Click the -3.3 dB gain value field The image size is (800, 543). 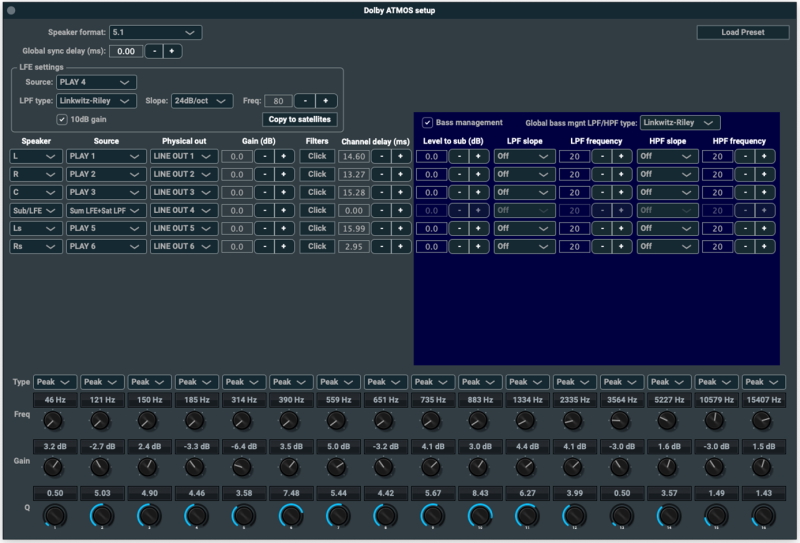pyautogui.click(x=197, y=447)
